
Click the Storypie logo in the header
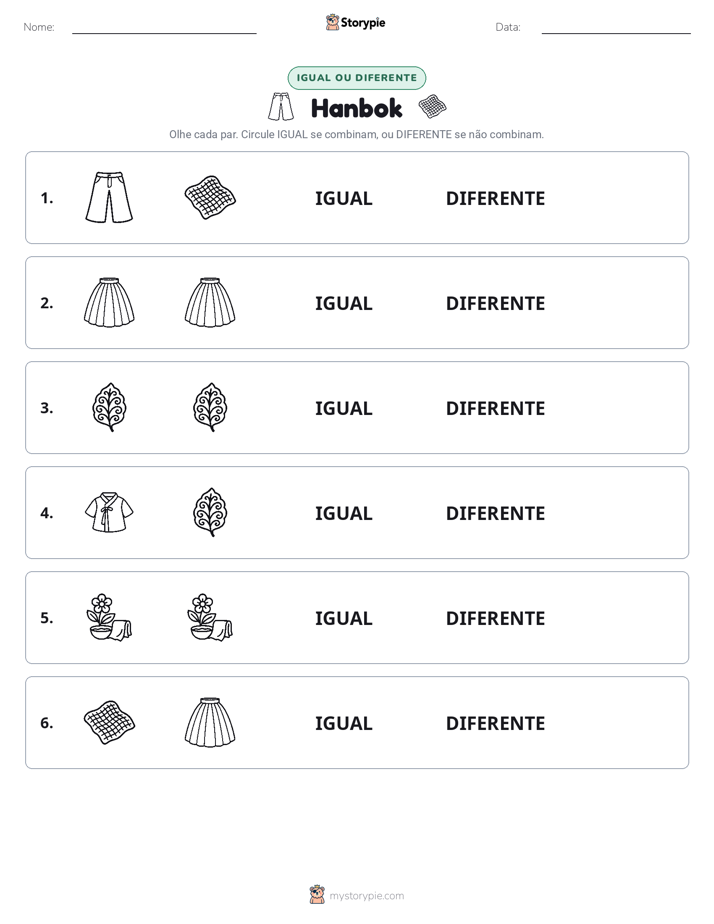[x=355, y=22]
